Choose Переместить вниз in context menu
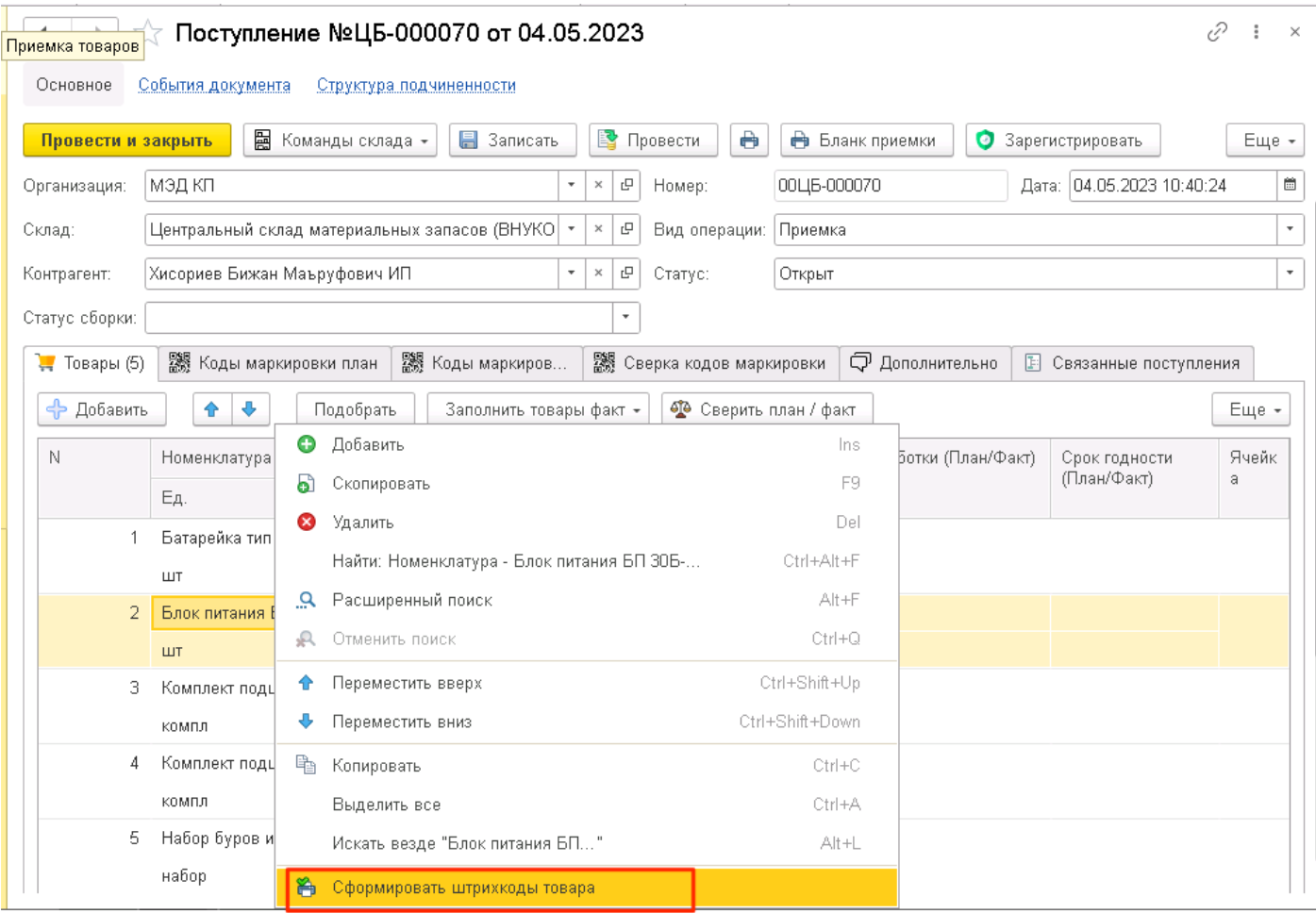 (586, 722)
